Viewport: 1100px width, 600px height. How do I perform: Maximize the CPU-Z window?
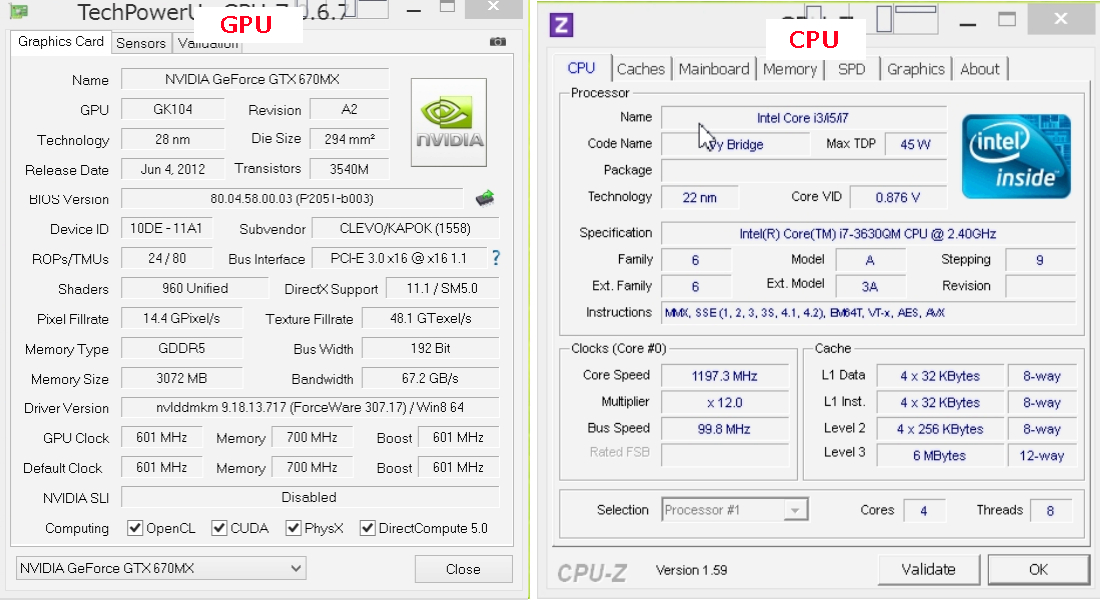[x=1007, y=20]
